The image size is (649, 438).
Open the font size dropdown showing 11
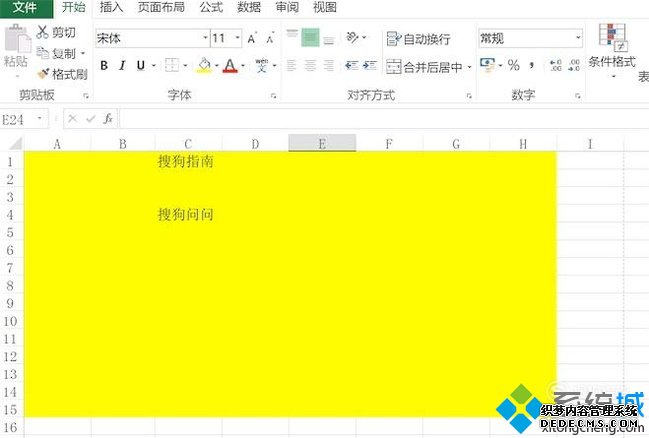pos(238,38)
